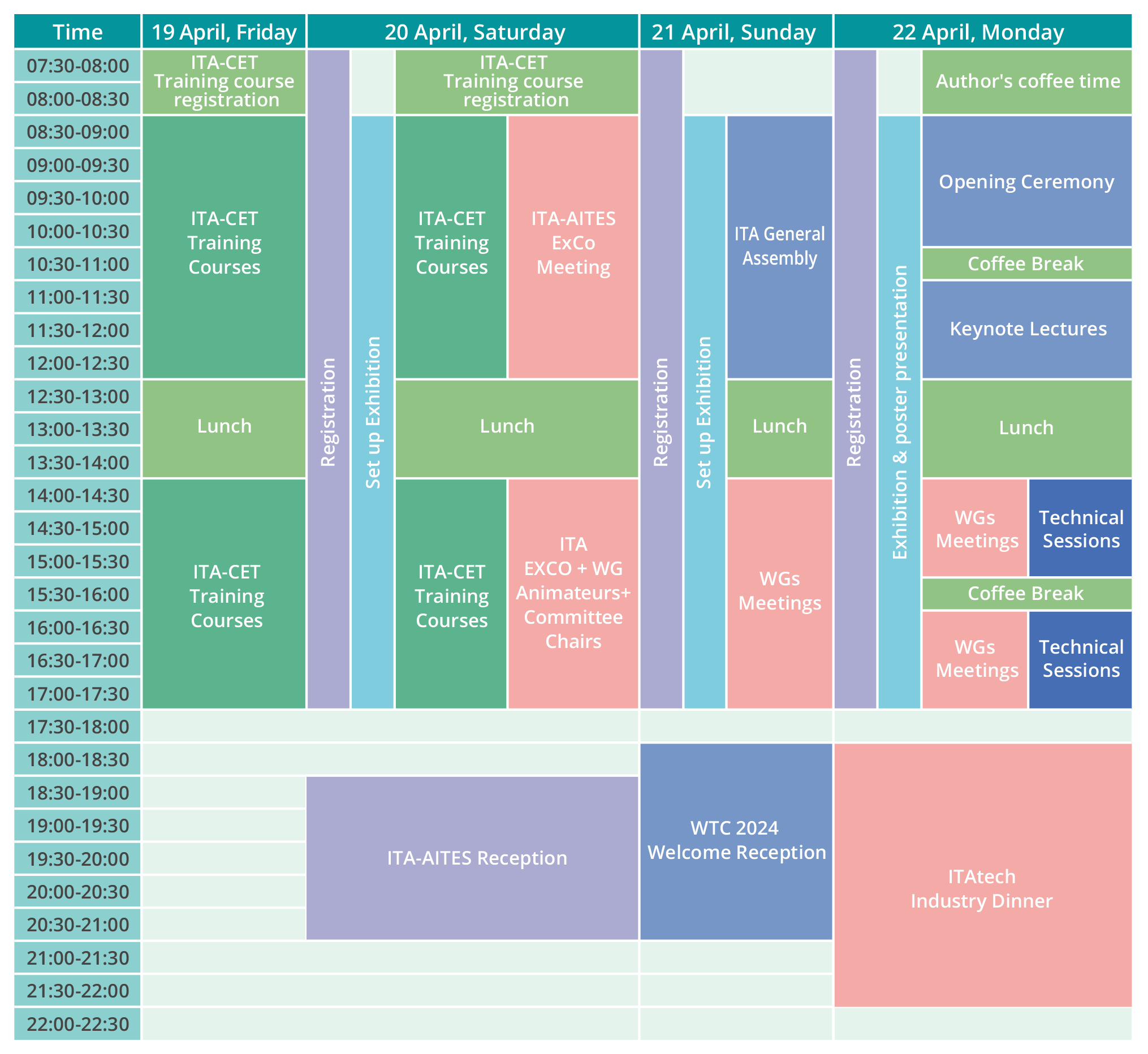The image size is (1148, 1054).
Task: Click the 13:00-13:30 time slot
Action: tap(77, 429)
